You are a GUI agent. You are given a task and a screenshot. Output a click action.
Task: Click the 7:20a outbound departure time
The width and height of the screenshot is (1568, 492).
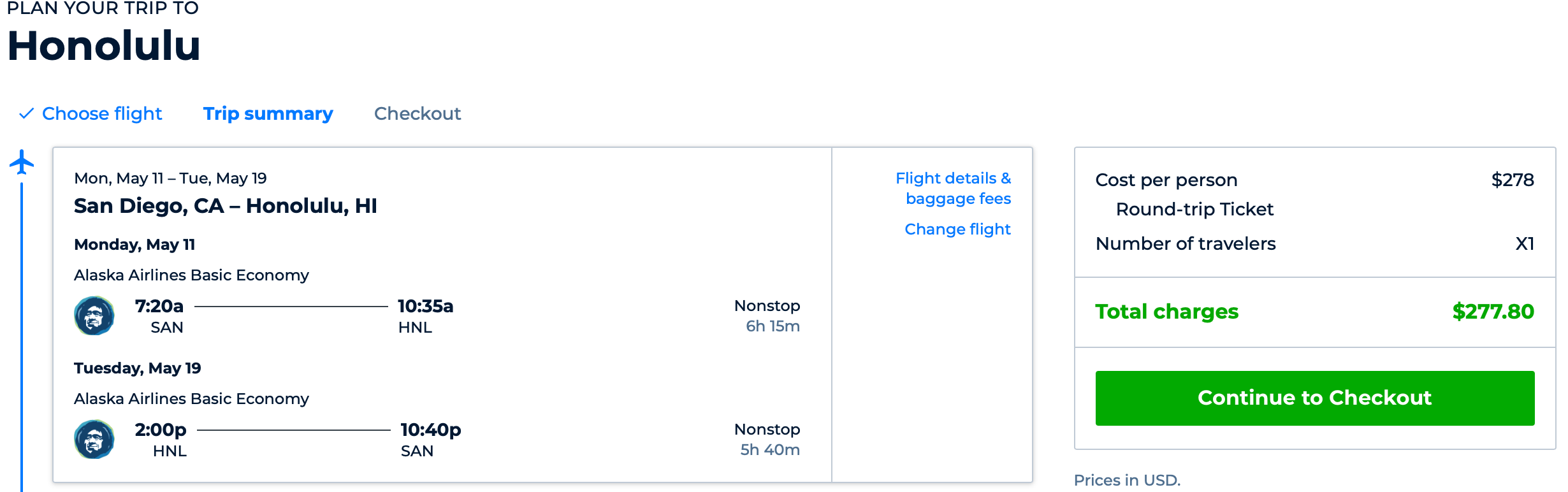pos(159,306)
